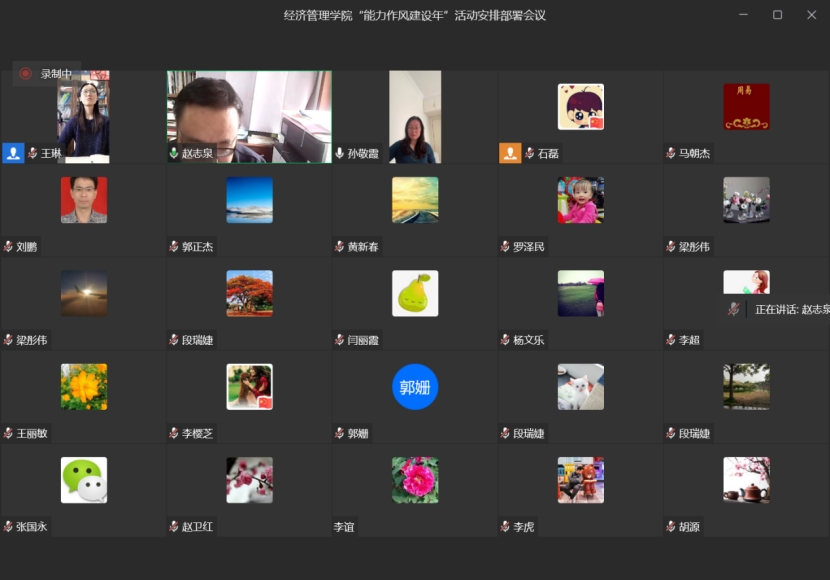This screenshot has width=830, height=580.
Task: Click the 正在讲话: 赵志泉 speaking label
Action: [791, 310]
